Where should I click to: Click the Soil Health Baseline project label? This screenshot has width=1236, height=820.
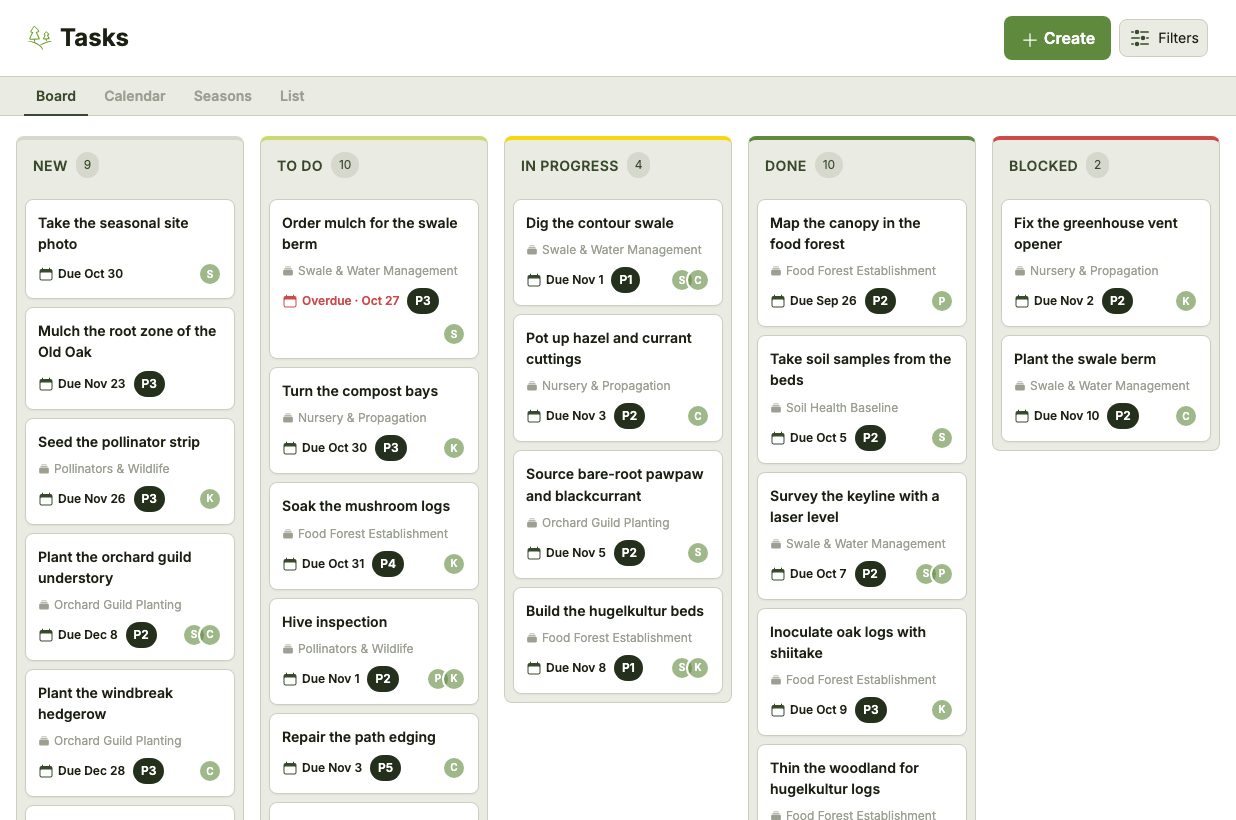point(842,408)
